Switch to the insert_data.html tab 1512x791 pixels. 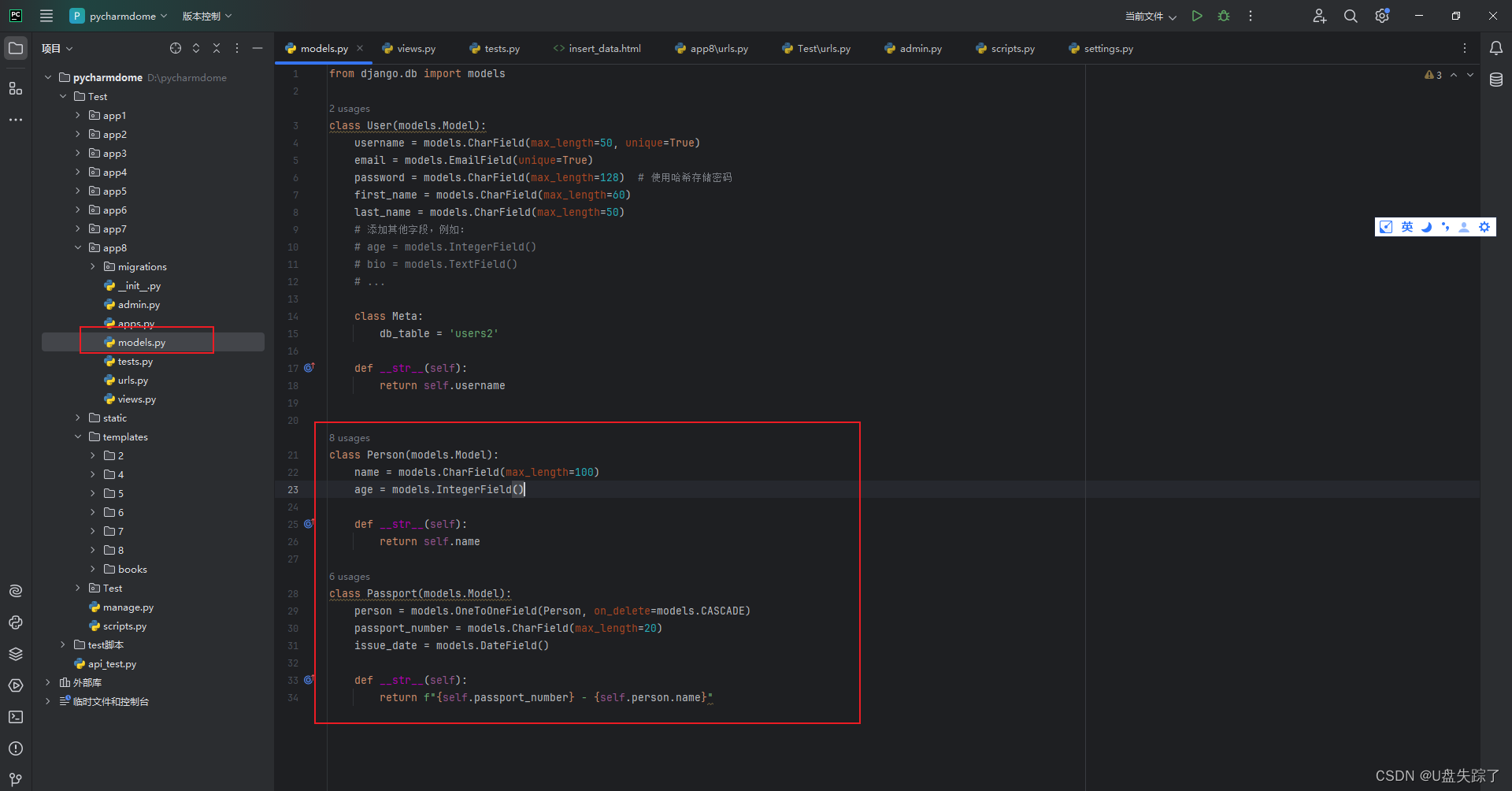[x=598, y=48]
